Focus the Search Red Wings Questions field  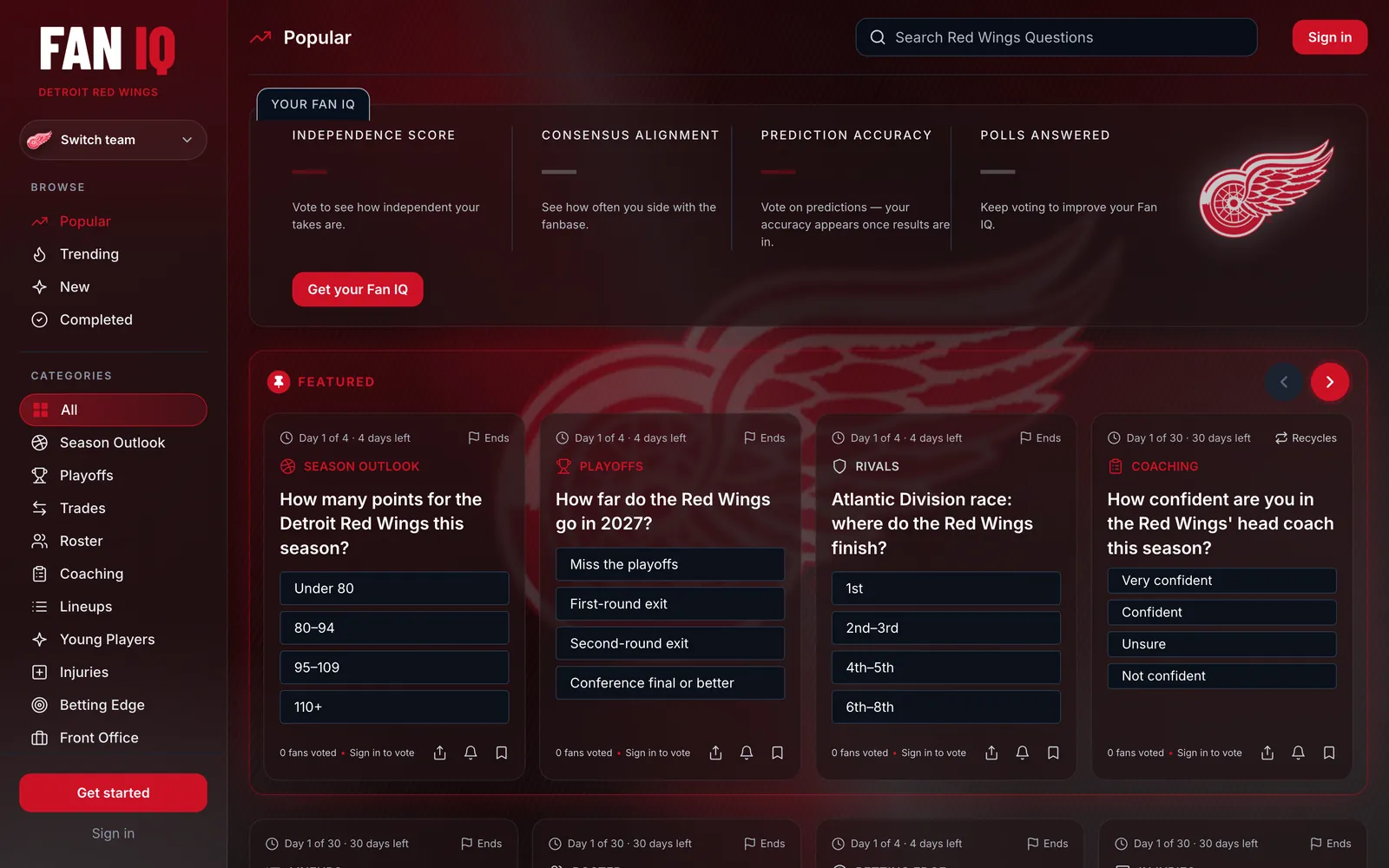pos(1056,37)
